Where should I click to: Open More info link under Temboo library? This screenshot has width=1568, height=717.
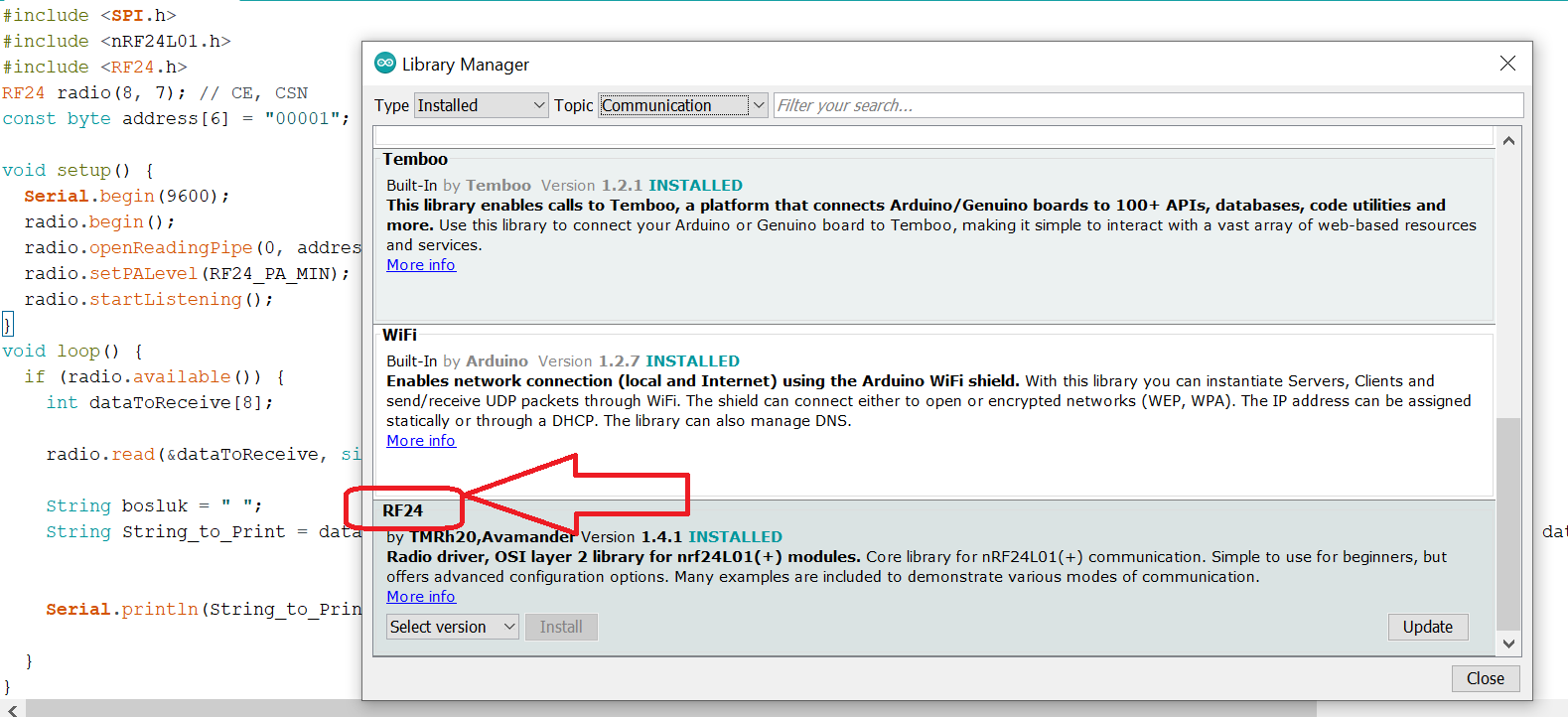click(x=421, y=265)
